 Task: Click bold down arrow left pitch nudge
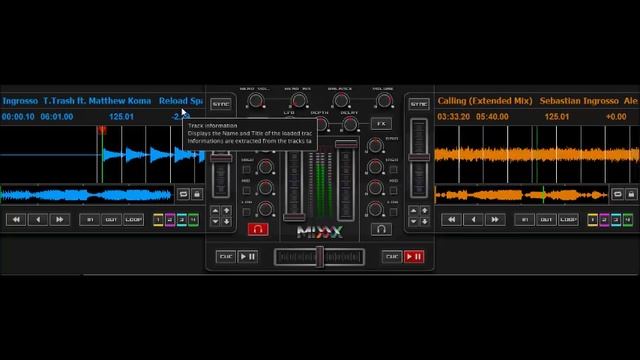click(227, 221)
